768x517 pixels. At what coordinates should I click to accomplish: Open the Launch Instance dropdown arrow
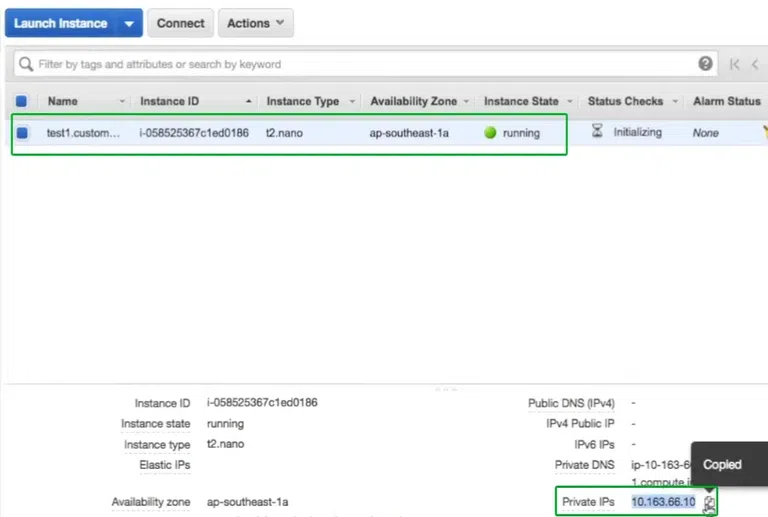(x=129, y=24)
